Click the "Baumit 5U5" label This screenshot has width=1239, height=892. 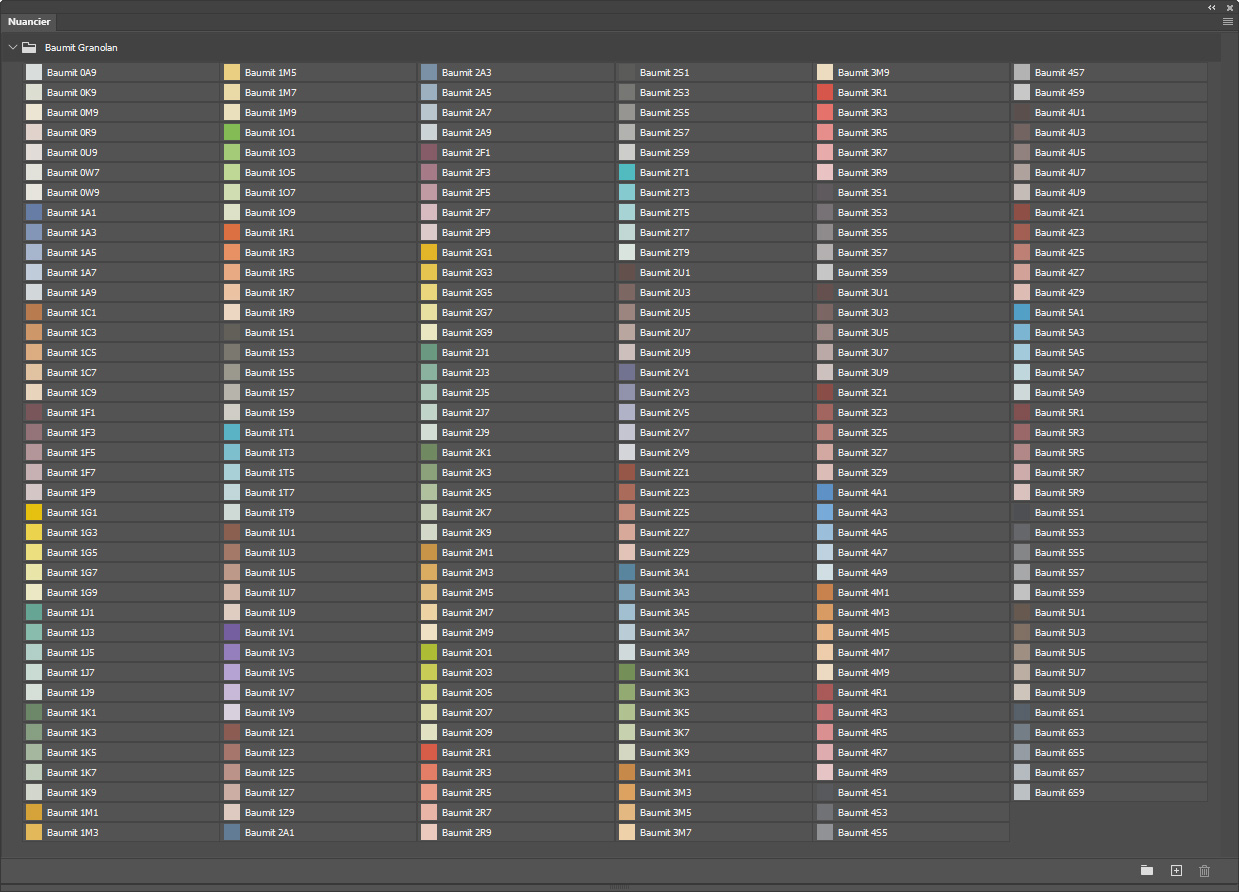point(1060,652)
